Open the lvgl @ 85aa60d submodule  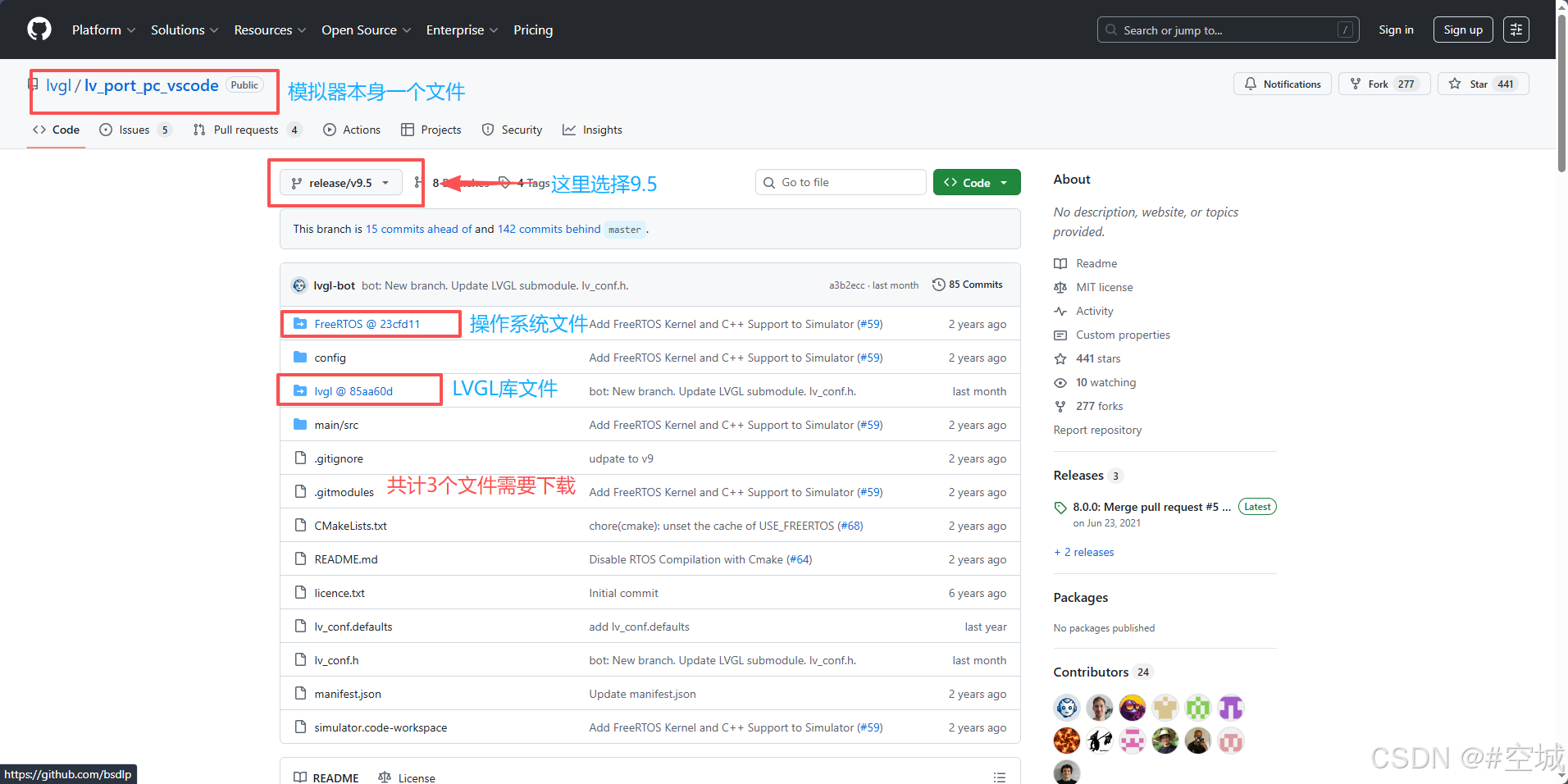pyautogui.click(x=353, y=391)
